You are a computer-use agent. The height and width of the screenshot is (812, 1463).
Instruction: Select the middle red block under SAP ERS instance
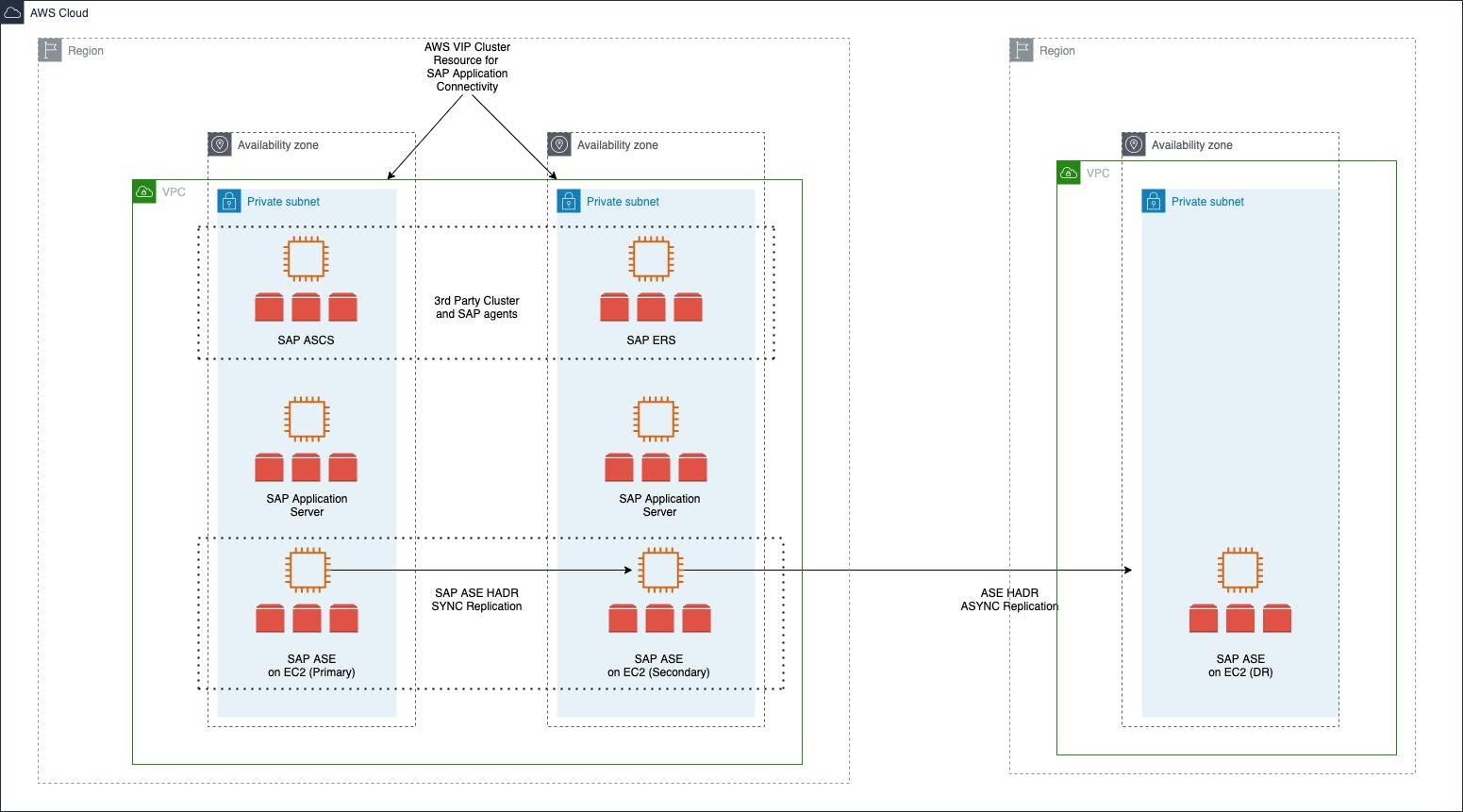[651, 307]
